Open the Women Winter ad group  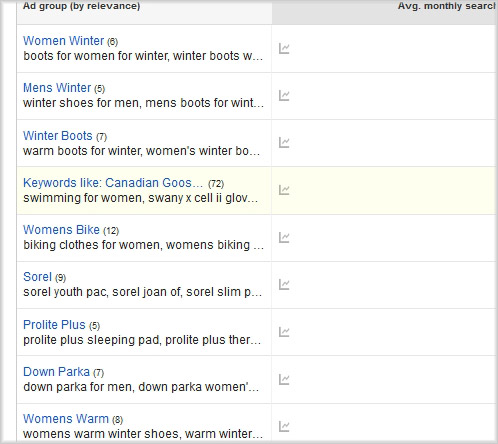(63, 41)
